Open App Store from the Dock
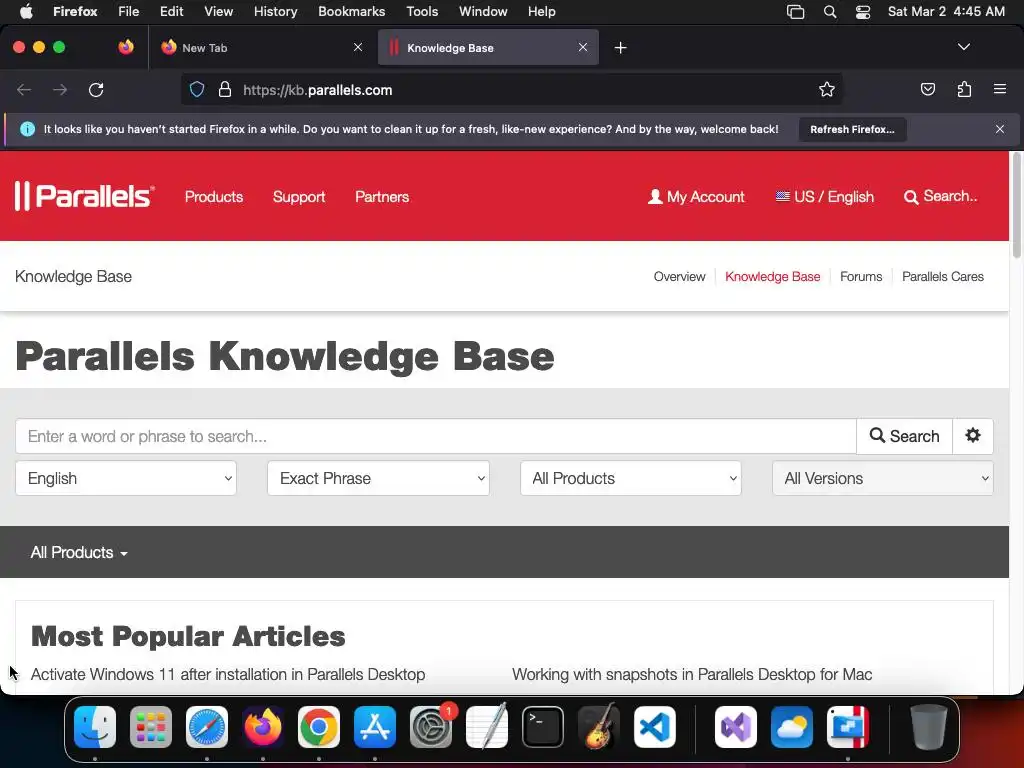Screen dimensions: 1024x768 [x=375, y=727]
